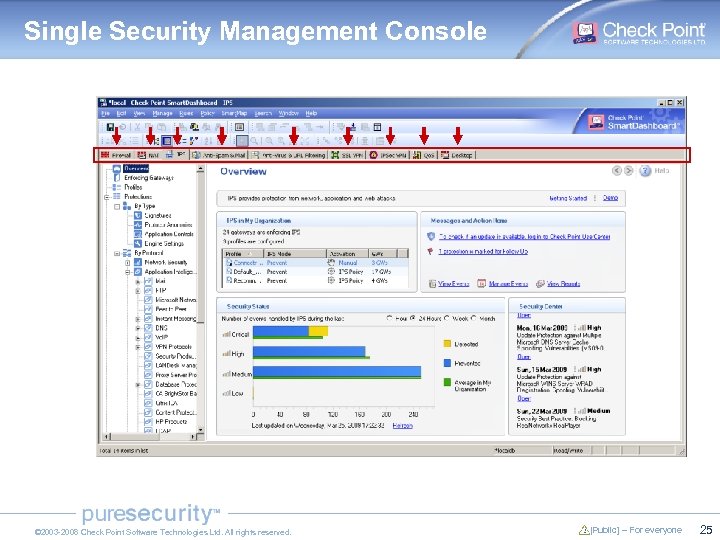Switch to the NAT tab
The width and height of the screenshot is (720, 540).
[148, 155]
